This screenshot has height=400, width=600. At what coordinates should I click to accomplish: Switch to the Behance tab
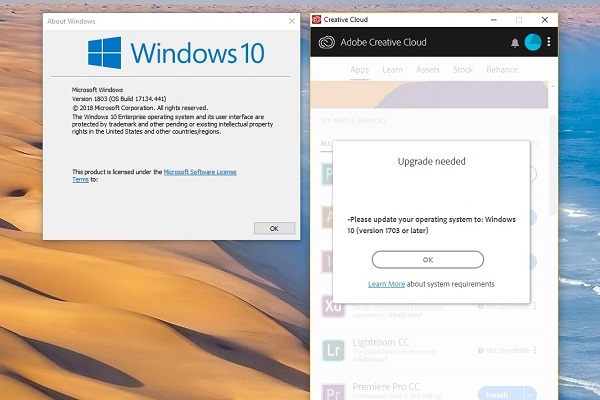[x=502, y=70]
